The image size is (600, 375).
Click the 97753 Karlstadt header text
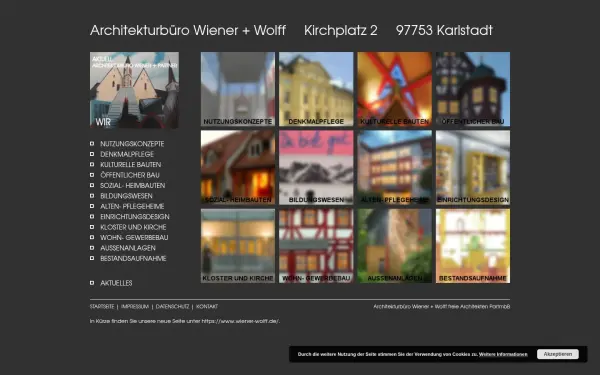[444, 30]
